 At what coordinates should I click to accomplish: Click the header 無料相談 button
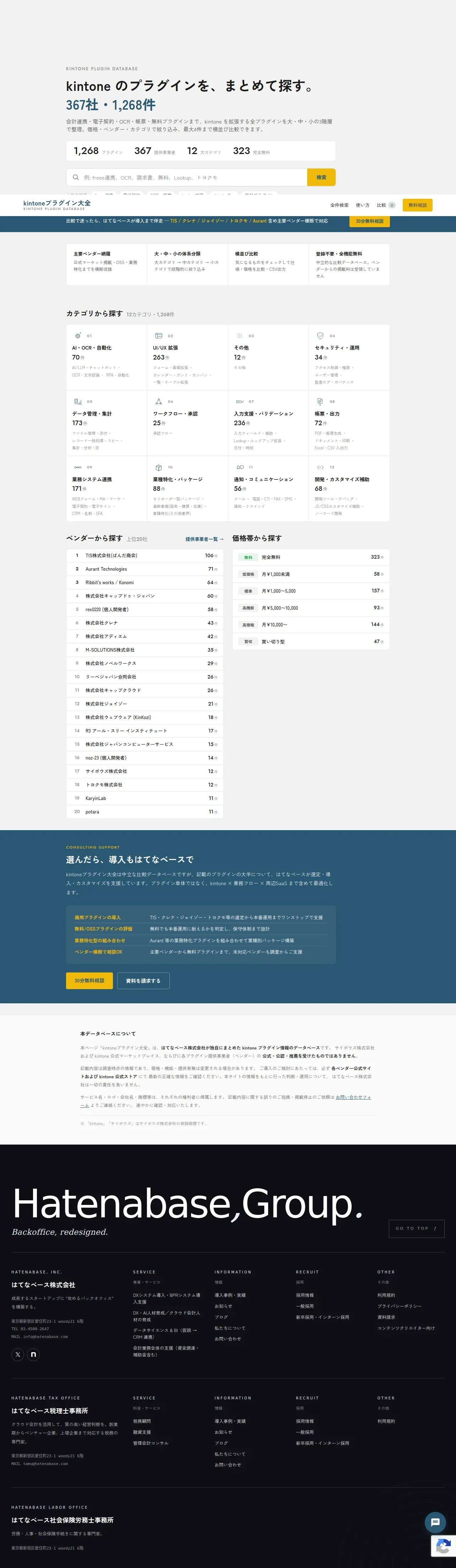[418, 205]
